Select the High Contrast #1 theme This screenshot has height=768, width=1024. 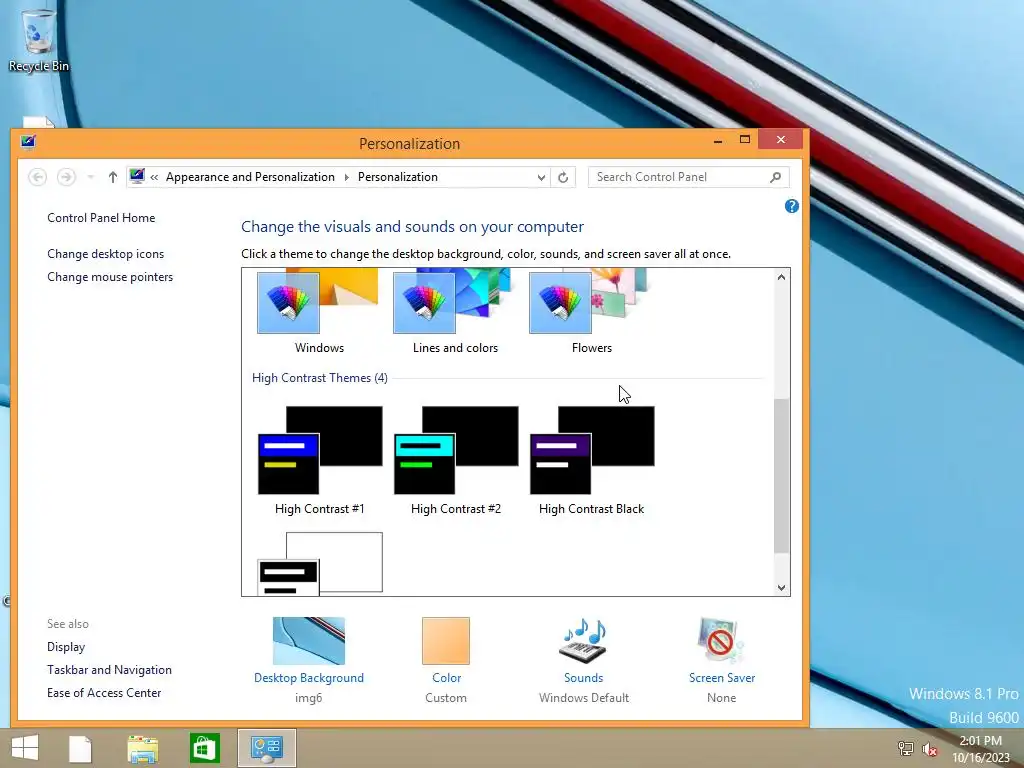pyautogui.click(x=319, y=461)
